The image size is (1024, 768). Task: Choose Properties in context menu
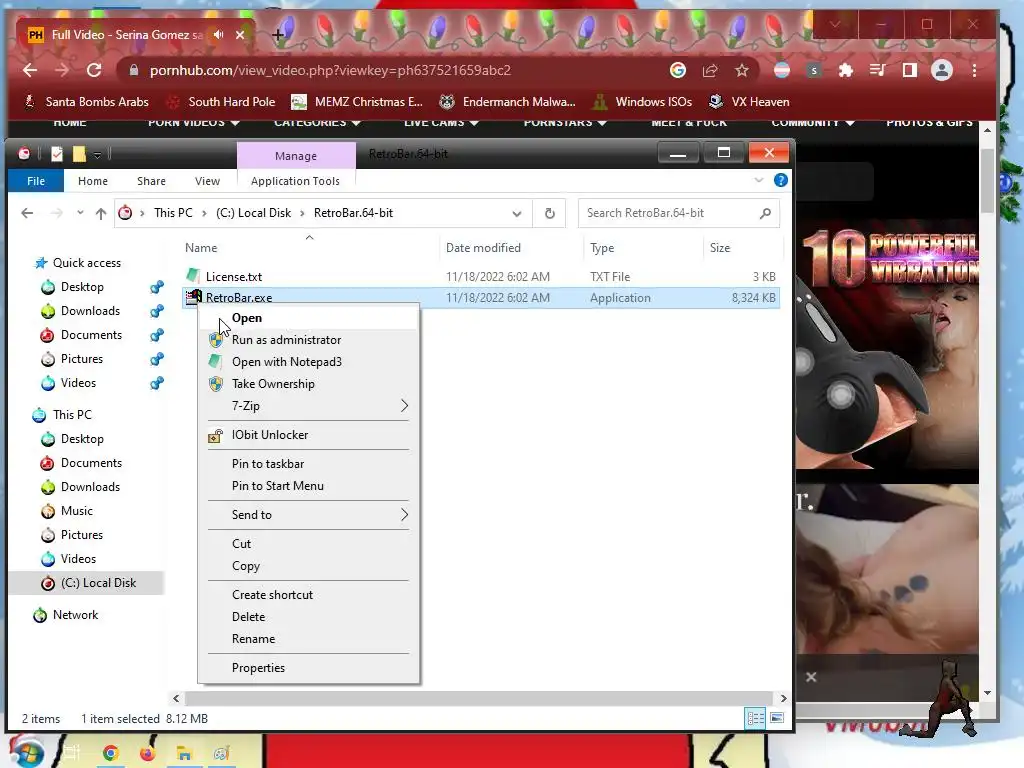tap(258, 667)
